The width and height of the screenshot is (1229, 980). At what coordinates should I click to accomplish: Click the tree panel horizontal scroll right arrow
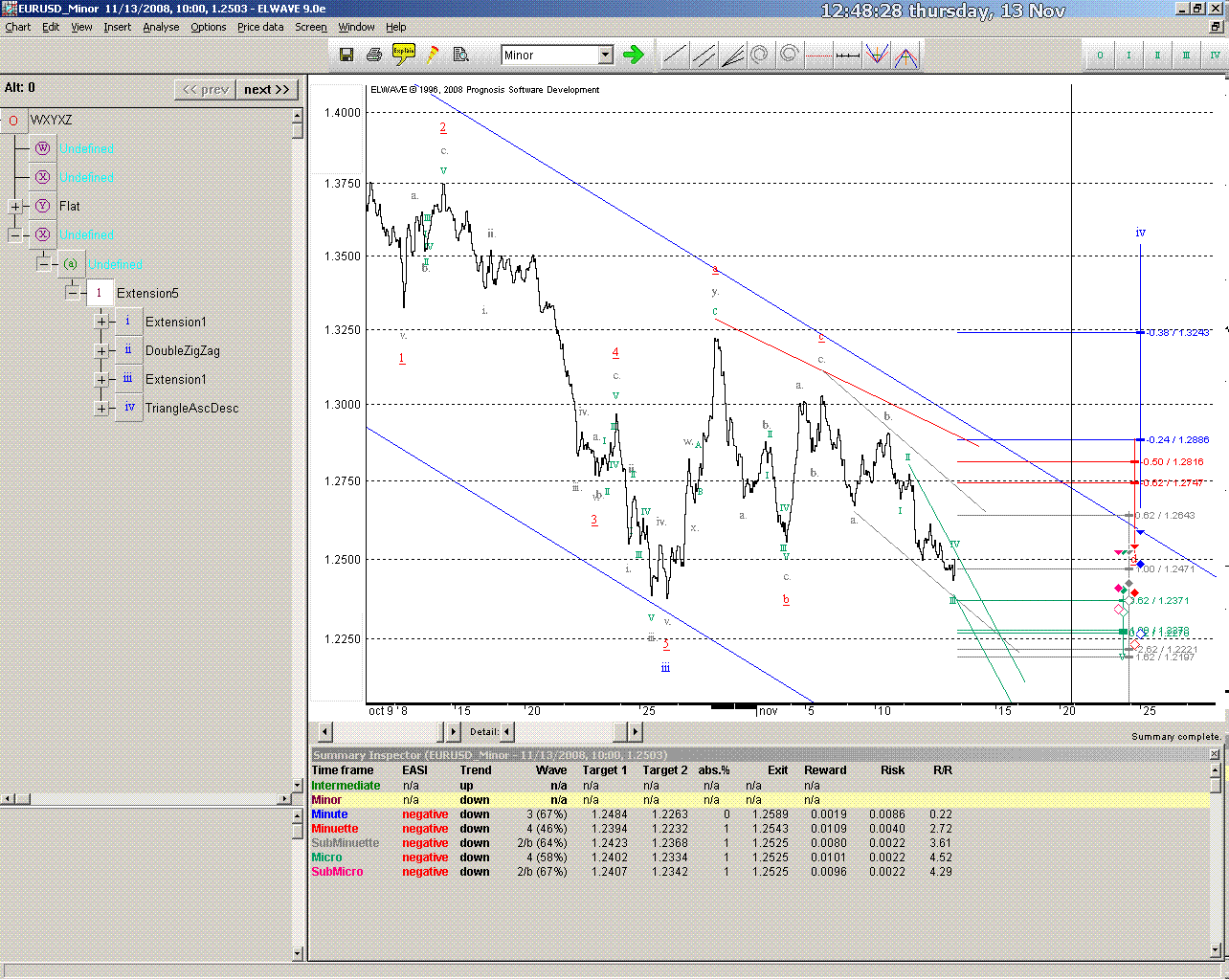[x=284, y=798]
